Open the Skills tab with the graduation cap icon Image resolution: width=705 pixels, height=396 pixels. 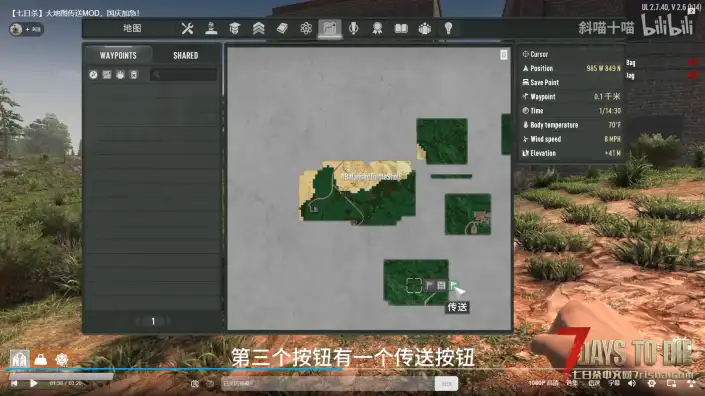234,28
